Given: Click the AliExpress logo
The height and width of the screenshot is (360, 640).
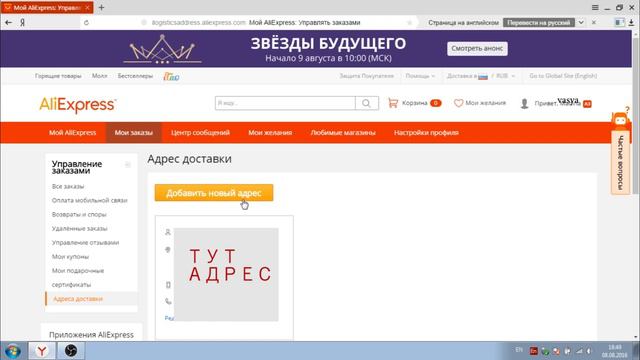Looking at the screenshot, I should point(78,104).
